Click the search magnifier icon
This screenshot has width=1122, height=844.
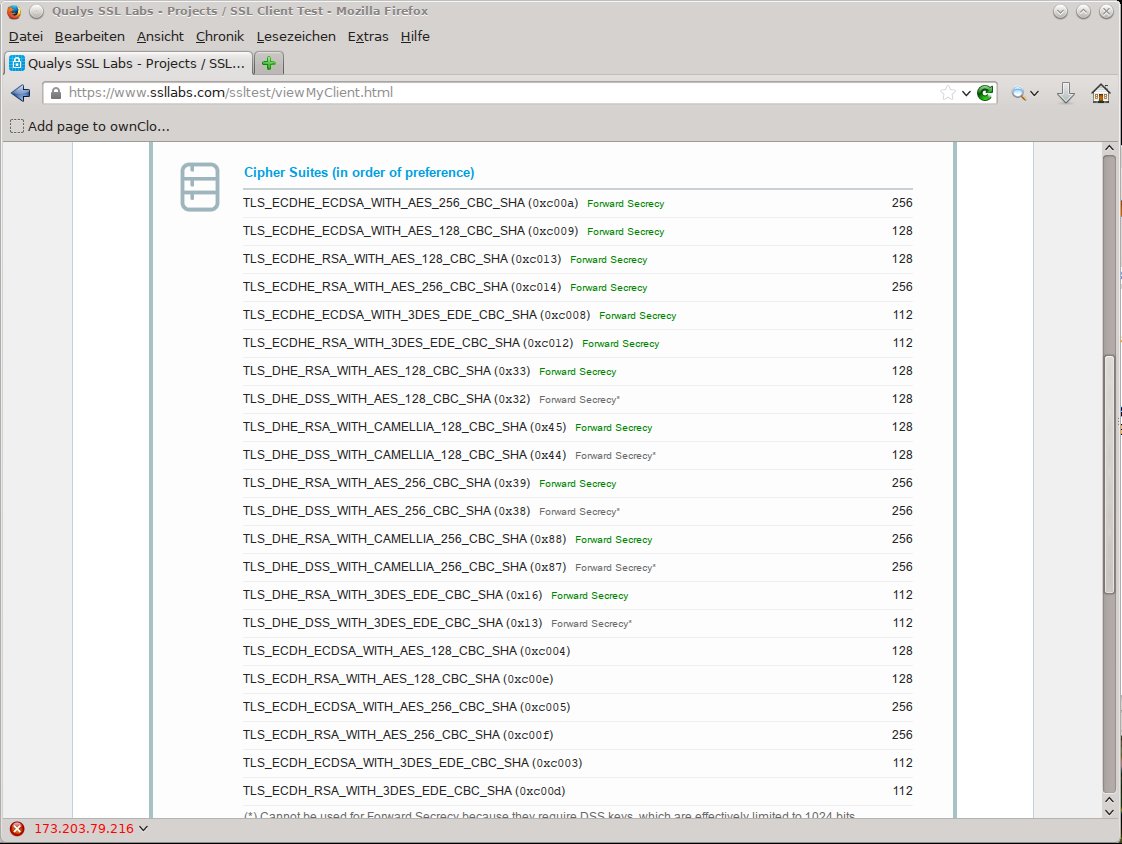point(1018,93)
